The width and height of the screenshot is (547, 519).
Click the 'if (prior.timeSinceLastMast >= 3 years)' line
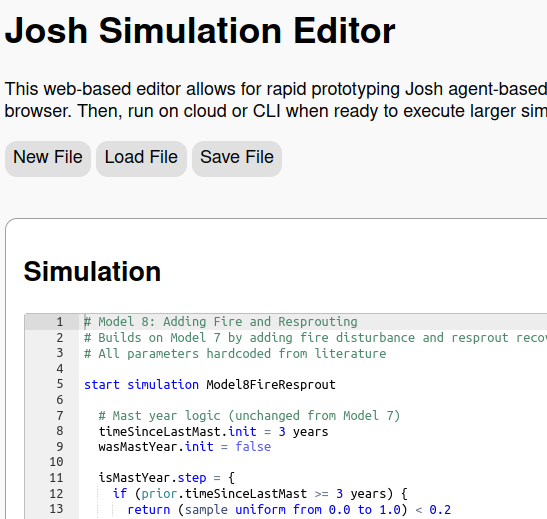click(x=260, y=494)
